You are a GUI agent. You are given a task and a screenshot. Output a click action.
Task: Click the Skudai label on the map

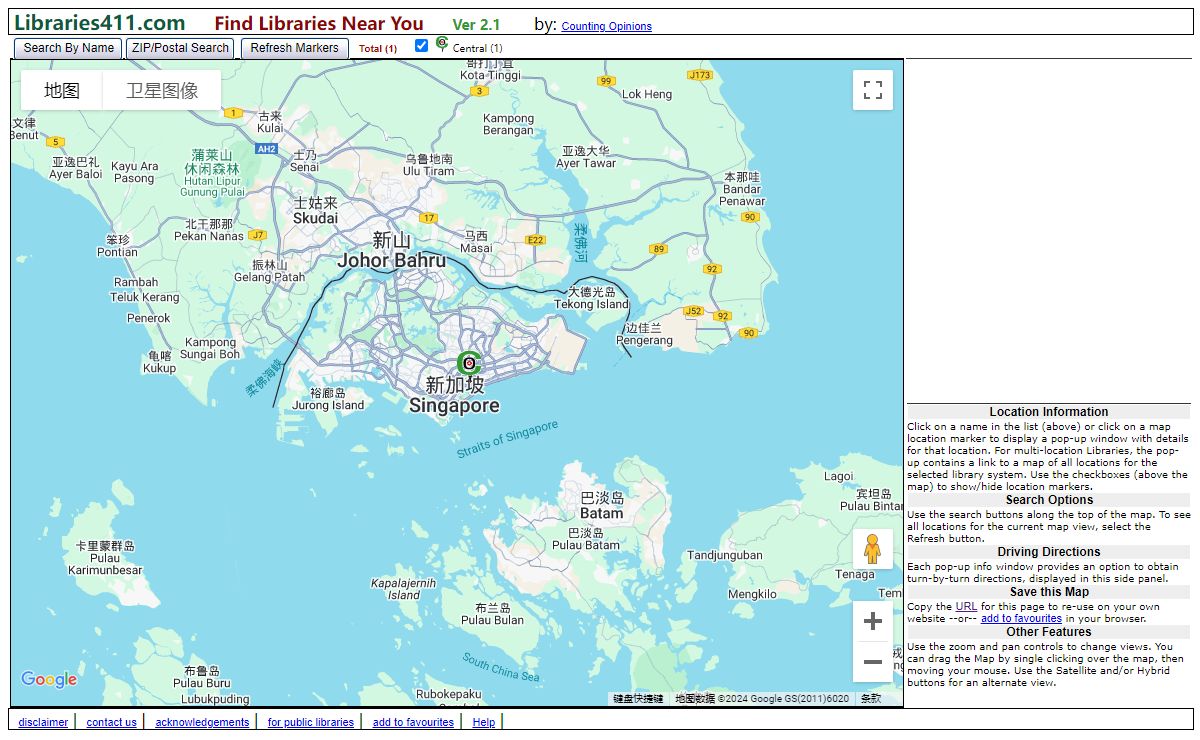point(315,218)
